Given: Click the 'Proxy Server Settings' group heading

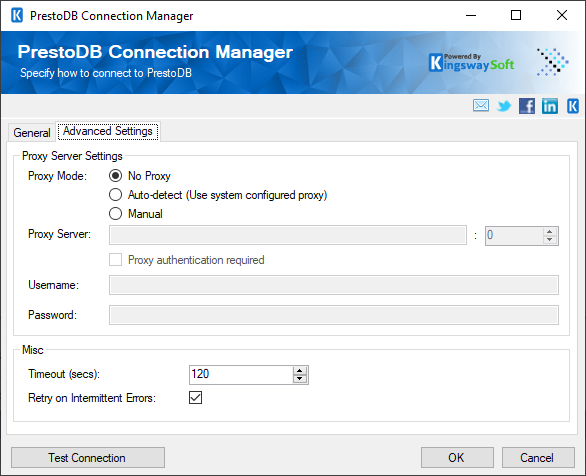Looking at the screenshot, I should click(72, 156).
